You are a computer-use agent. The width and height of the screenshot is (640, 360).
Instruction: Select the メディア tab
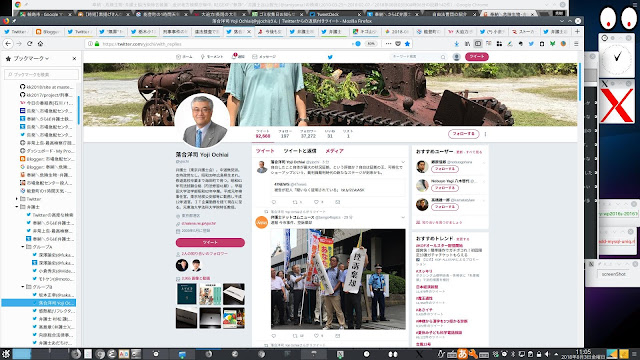click(334, 151)
